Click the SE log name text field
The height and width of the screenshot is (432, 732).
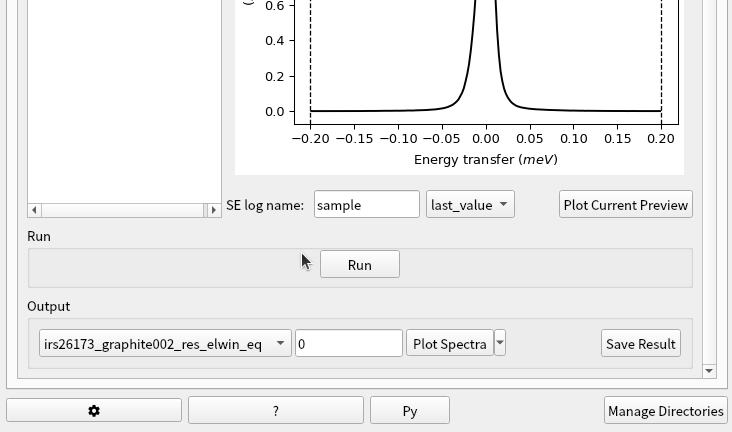pos(366,205)
